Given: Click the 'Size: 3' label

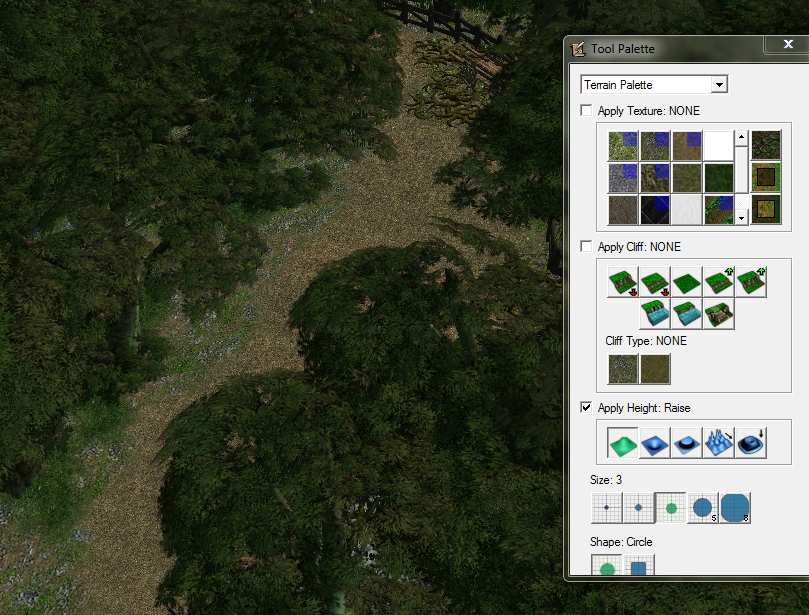Looking at the screenshot, I should point(606,480).
